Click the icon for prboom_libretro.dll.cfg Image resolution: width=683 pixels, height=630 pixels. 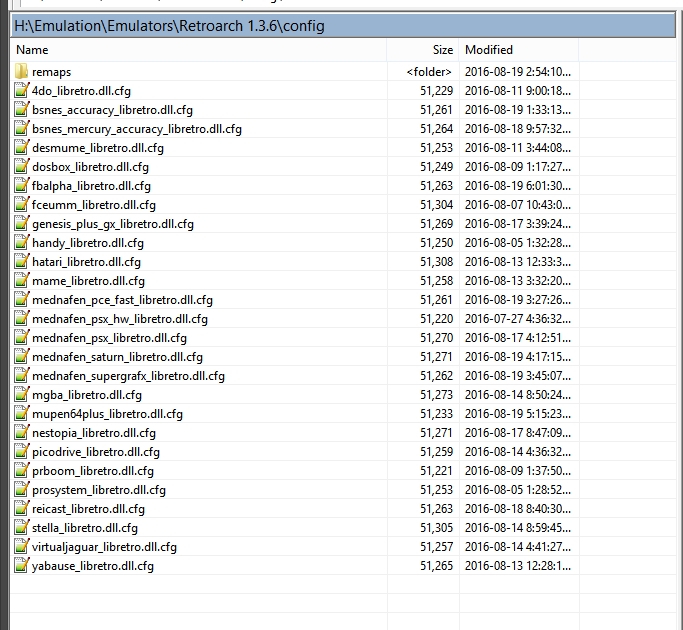pos(21,470)
